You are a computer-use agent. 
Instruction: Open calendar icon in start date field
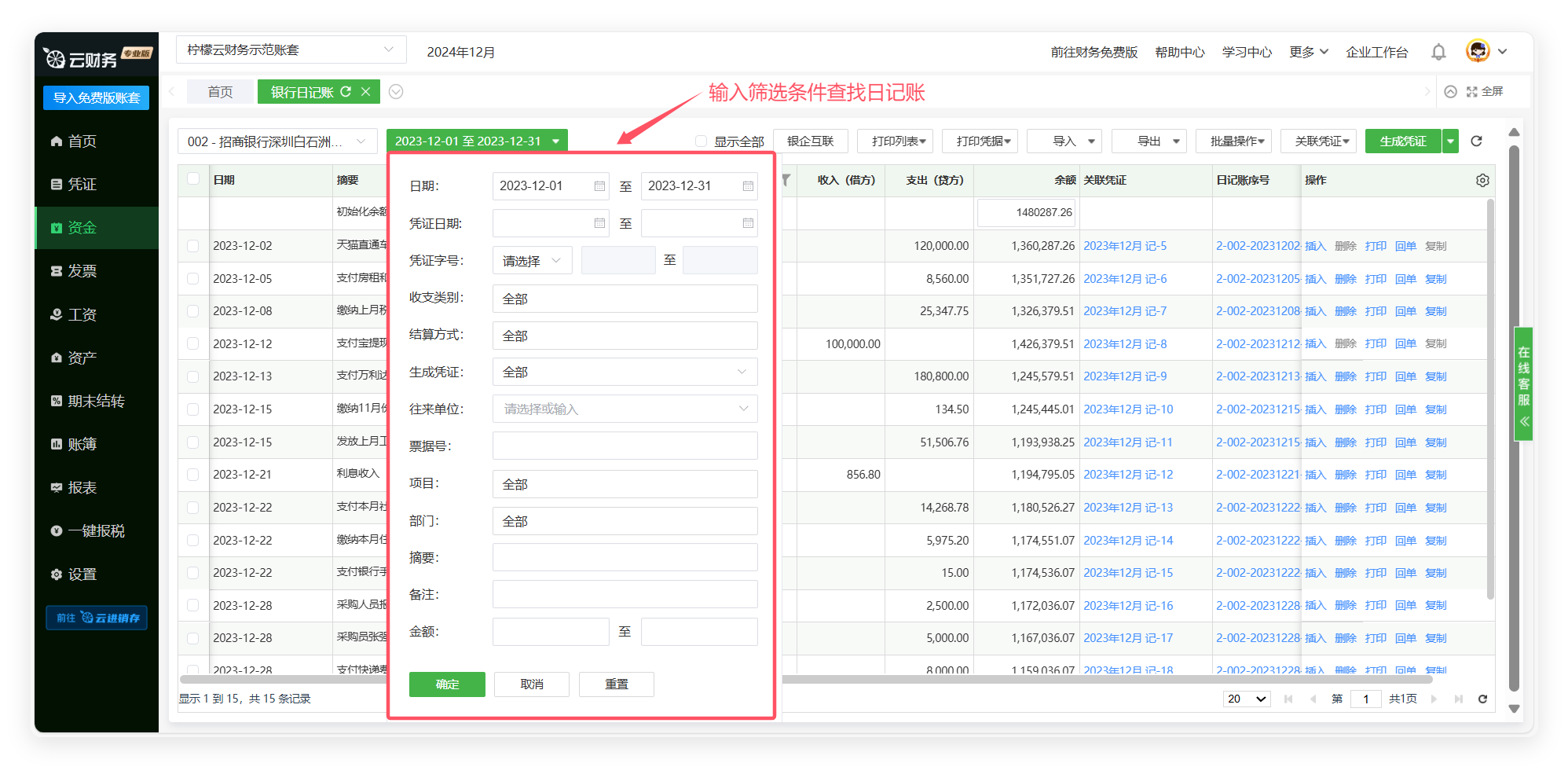(599, 186)
